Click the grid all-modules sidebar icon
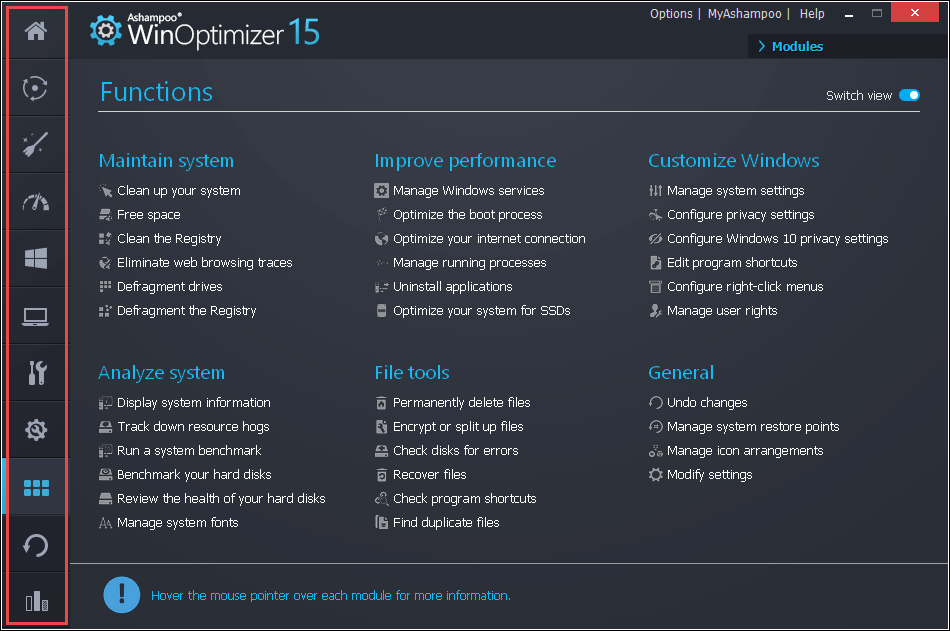This screenshot has width=950, height=631. coord(36,487)
